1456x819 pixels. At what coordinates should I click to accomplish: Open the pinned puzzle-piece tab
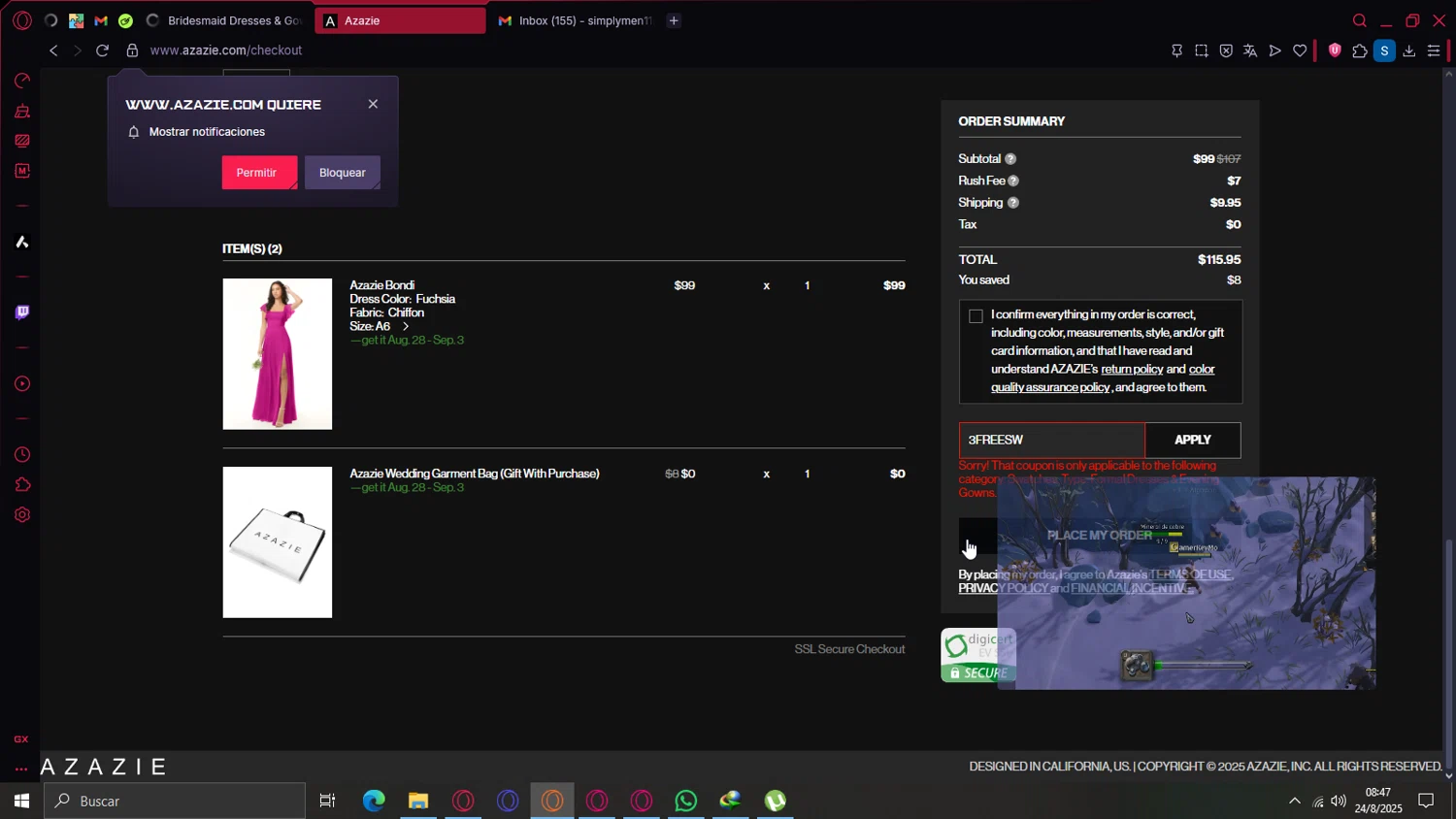point(76,20)
